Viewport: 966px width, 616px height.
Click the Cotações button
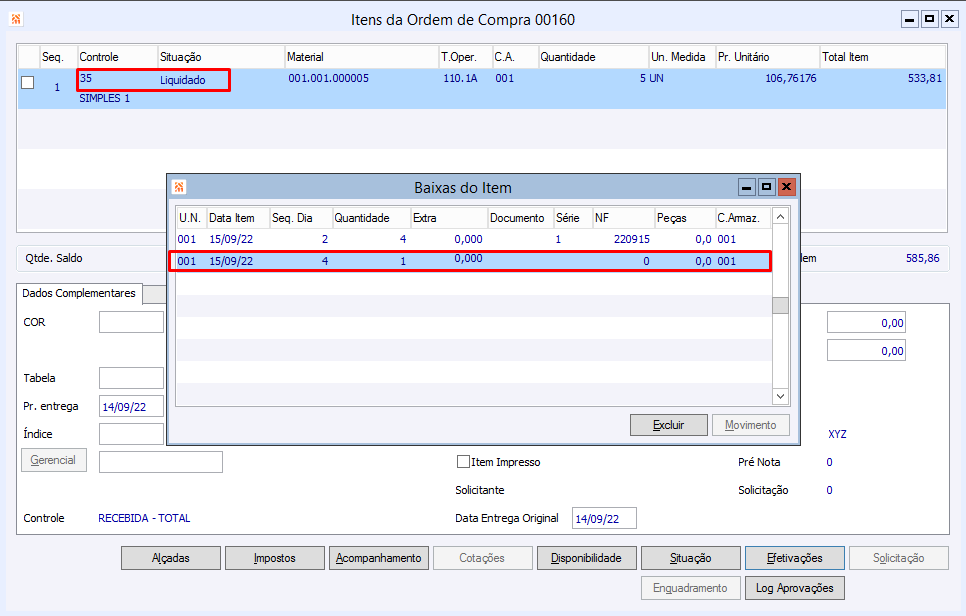[x=482, y=558]
